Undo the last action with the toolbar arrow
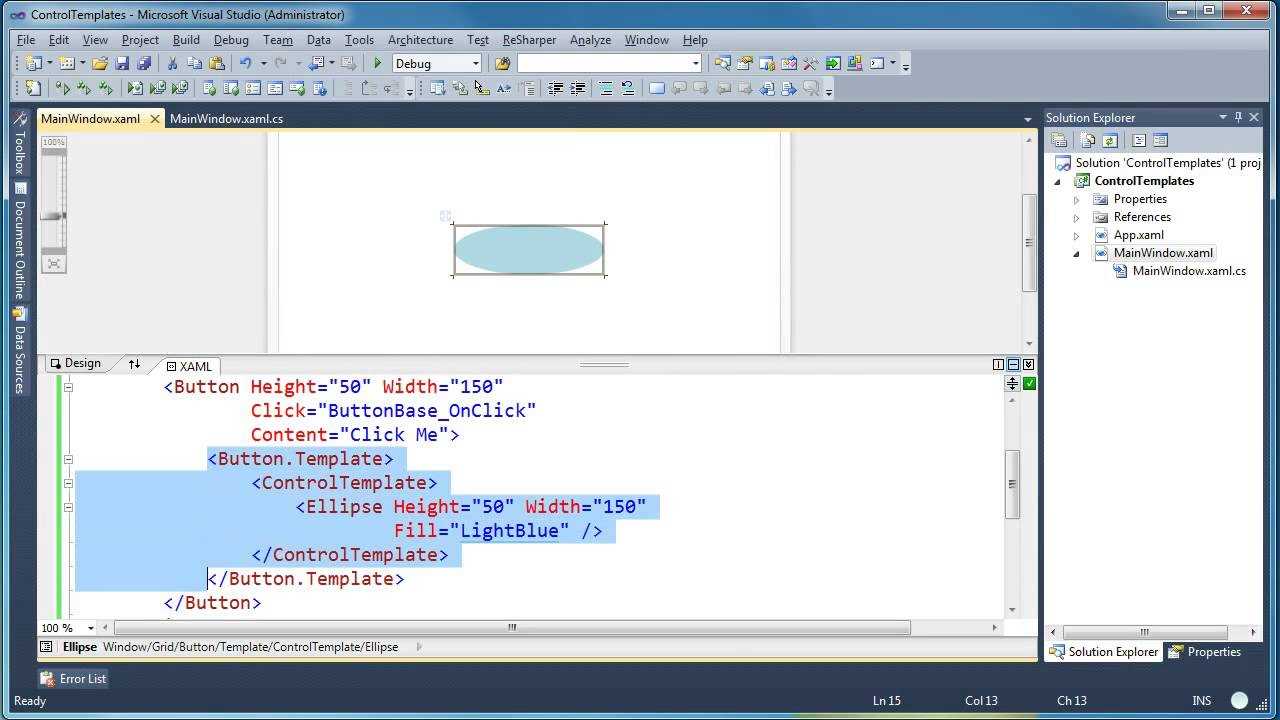Viewport: 1280px width, 720px height. (x=245, y=63)
